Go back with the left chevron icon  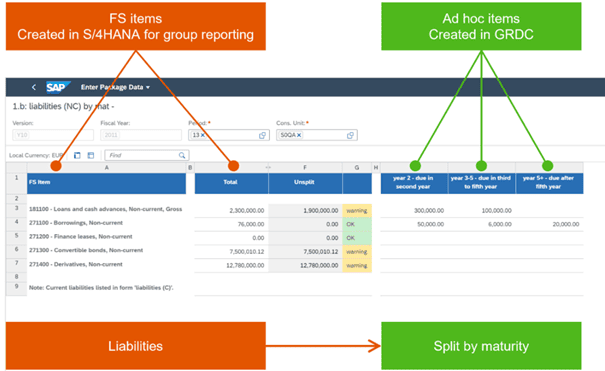pos(34,87)
